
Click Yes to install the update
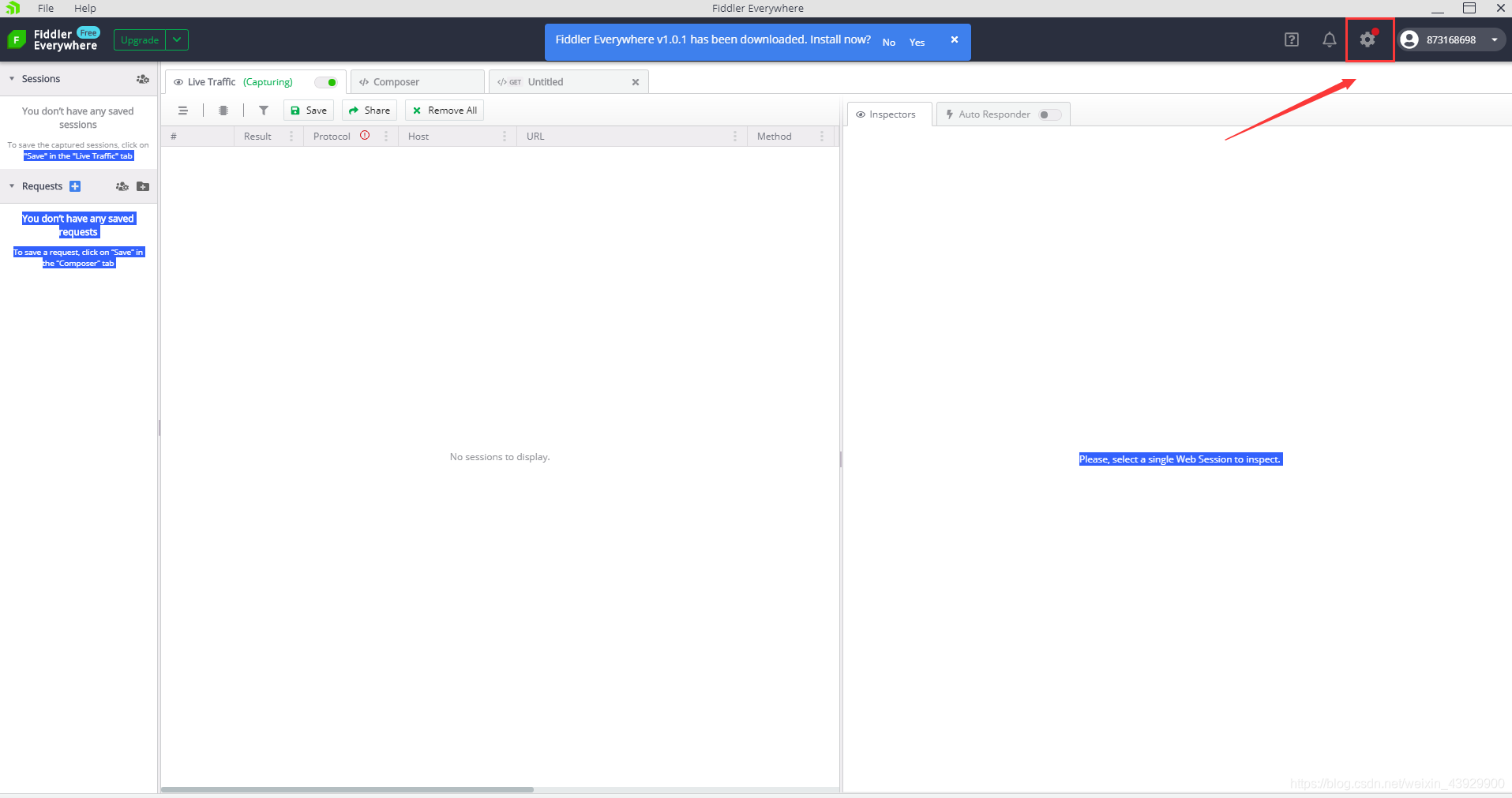click(x=917, y=43)
